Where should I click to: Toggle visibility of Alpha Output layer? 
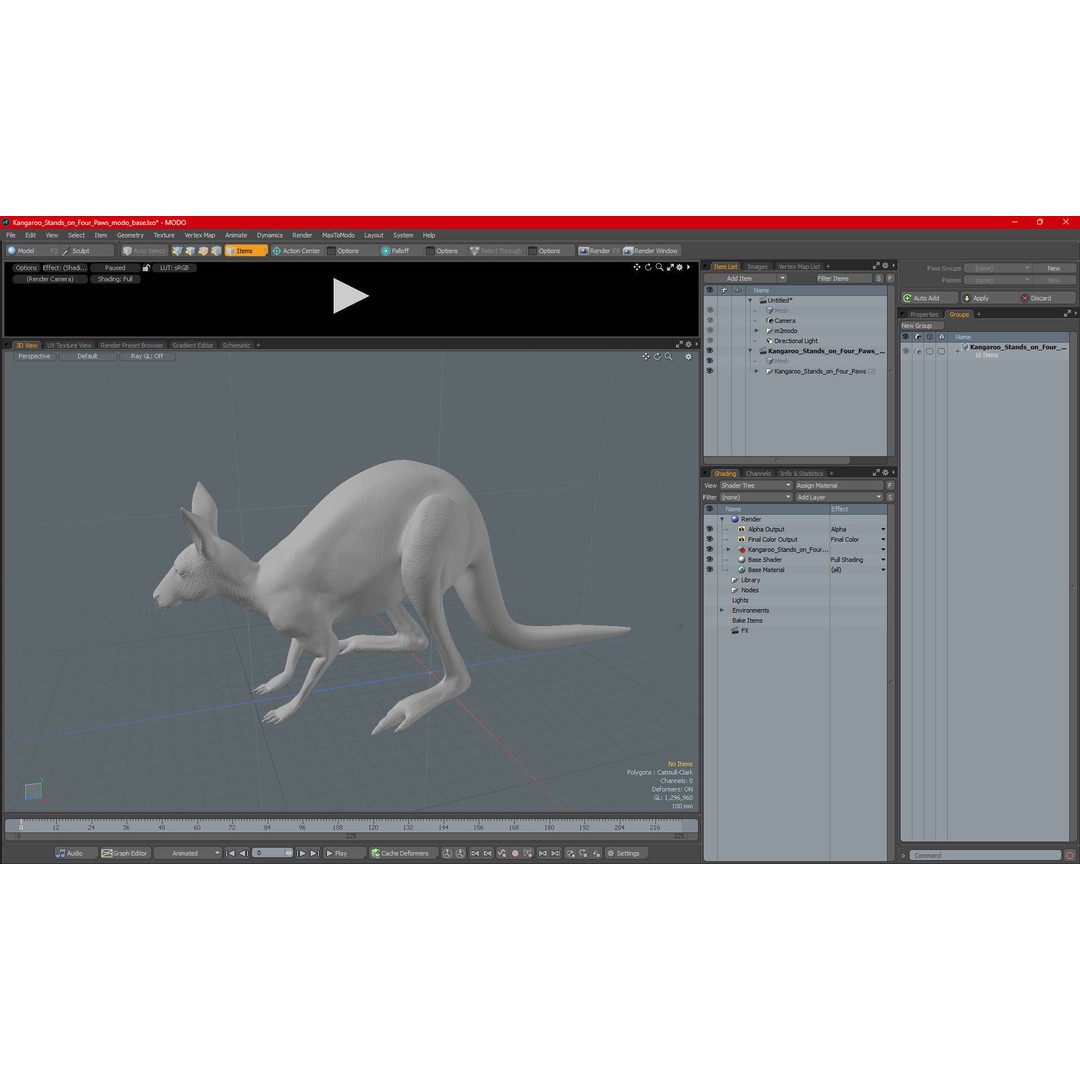pyautogui.click(x=709, y=529)
